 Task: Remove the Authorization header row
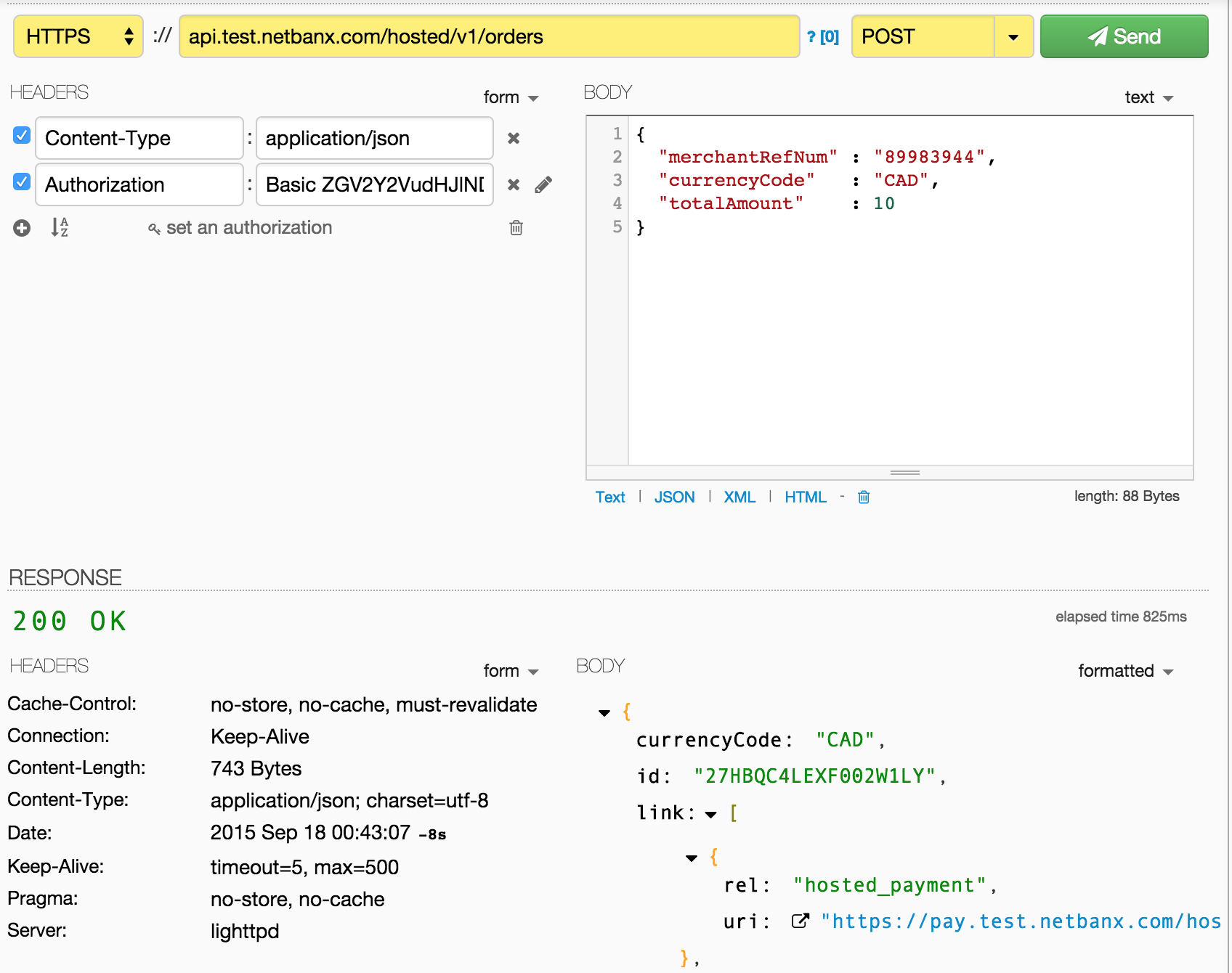coord(514,184)
